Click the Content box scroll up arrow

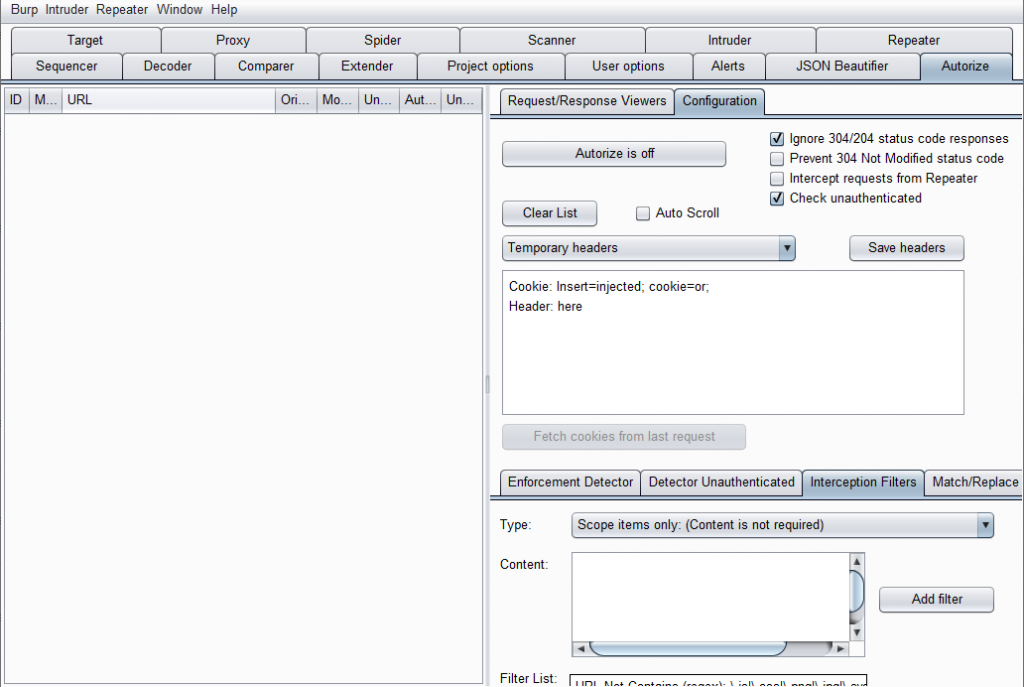tap(857, 562)
